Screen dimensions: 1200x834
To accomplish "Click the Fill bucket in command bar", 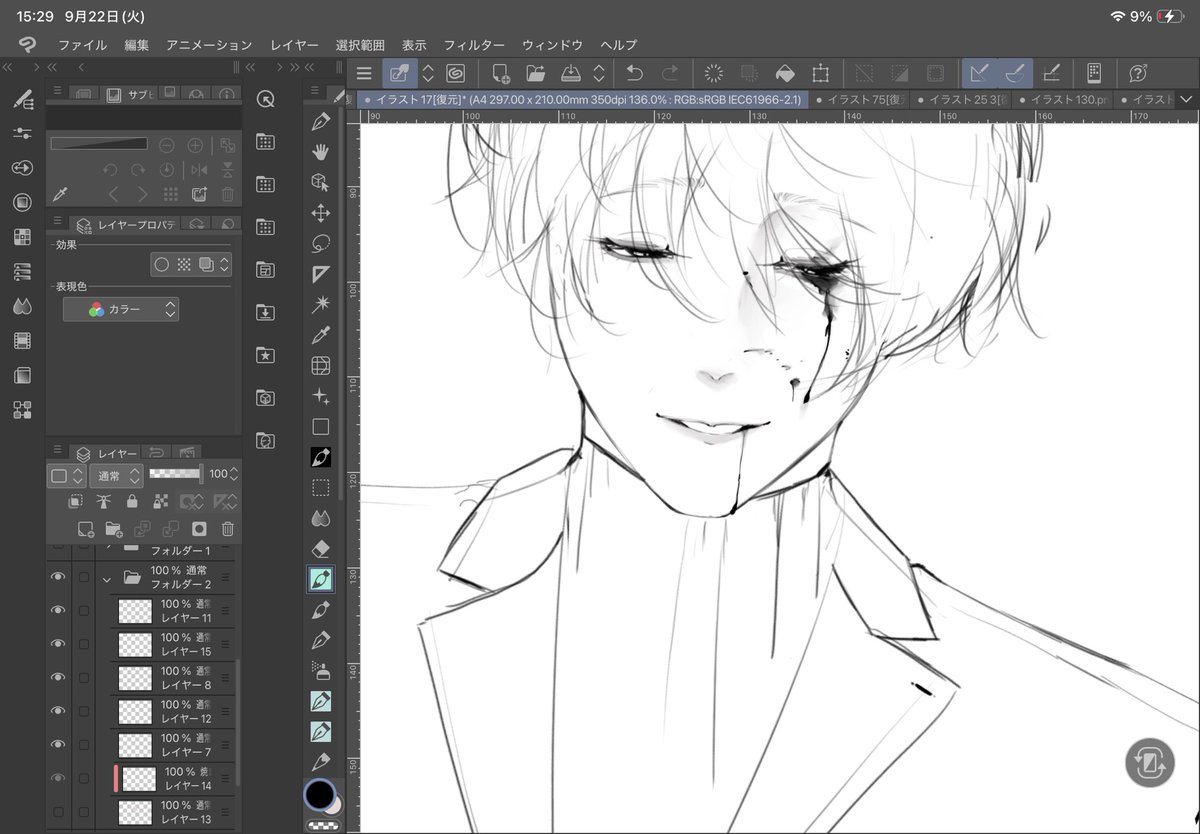I will 785,73.
